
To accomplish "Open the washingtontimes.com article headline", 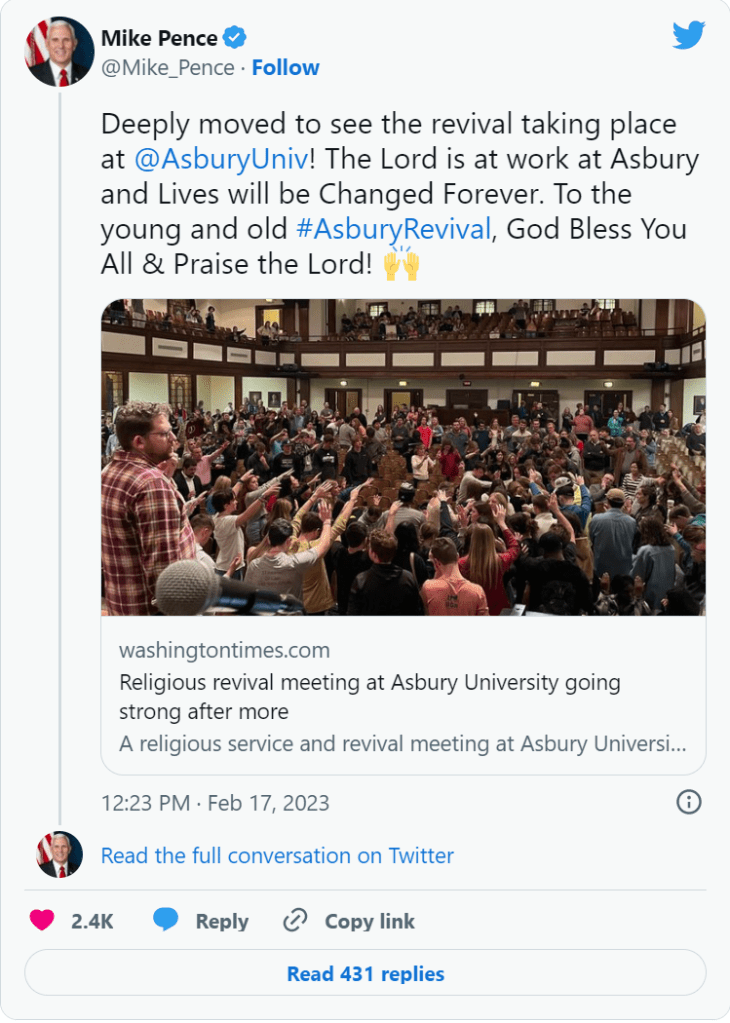I will coord(370,697).
